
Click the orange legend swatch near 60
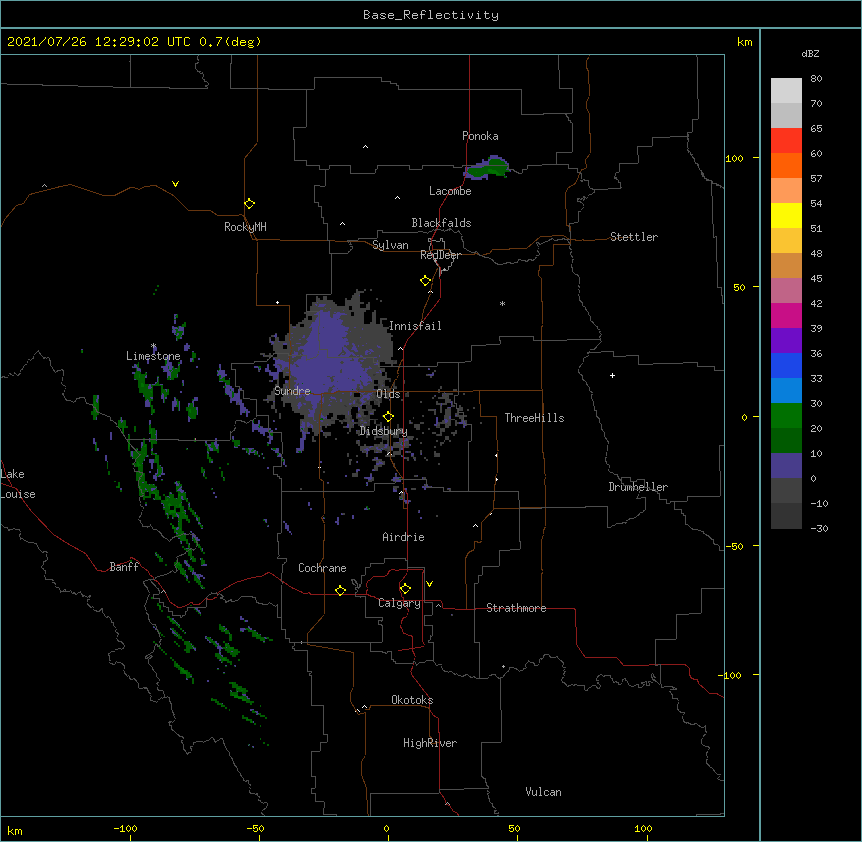(786, 165)
